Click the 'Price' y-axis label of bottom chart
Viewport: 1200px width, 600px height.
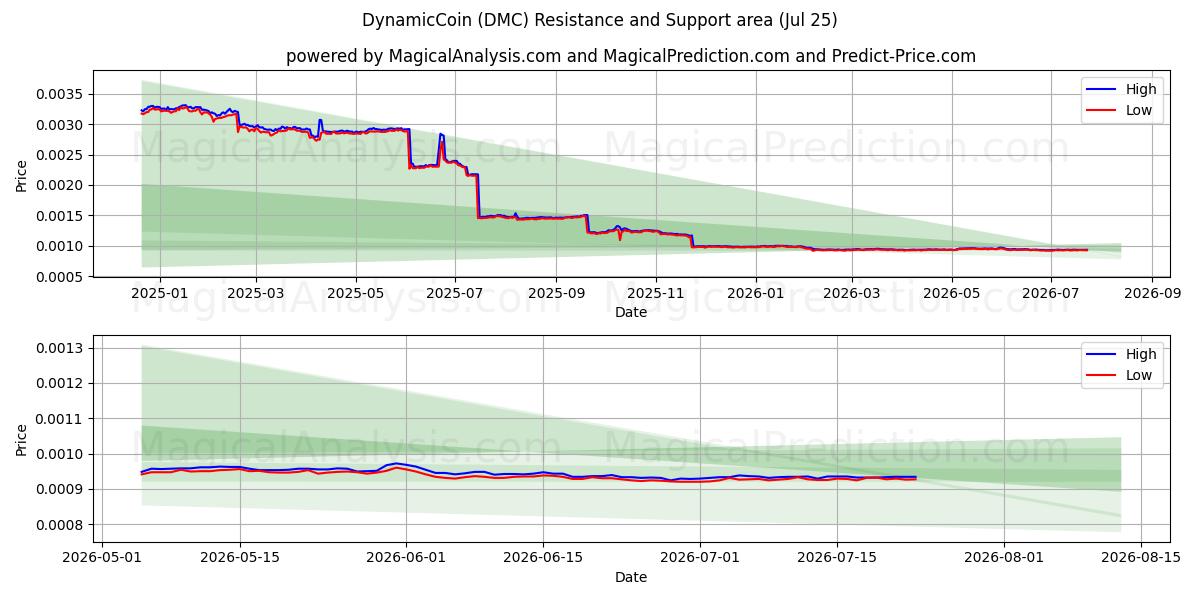pyautogui.click(x=22, y=439)
